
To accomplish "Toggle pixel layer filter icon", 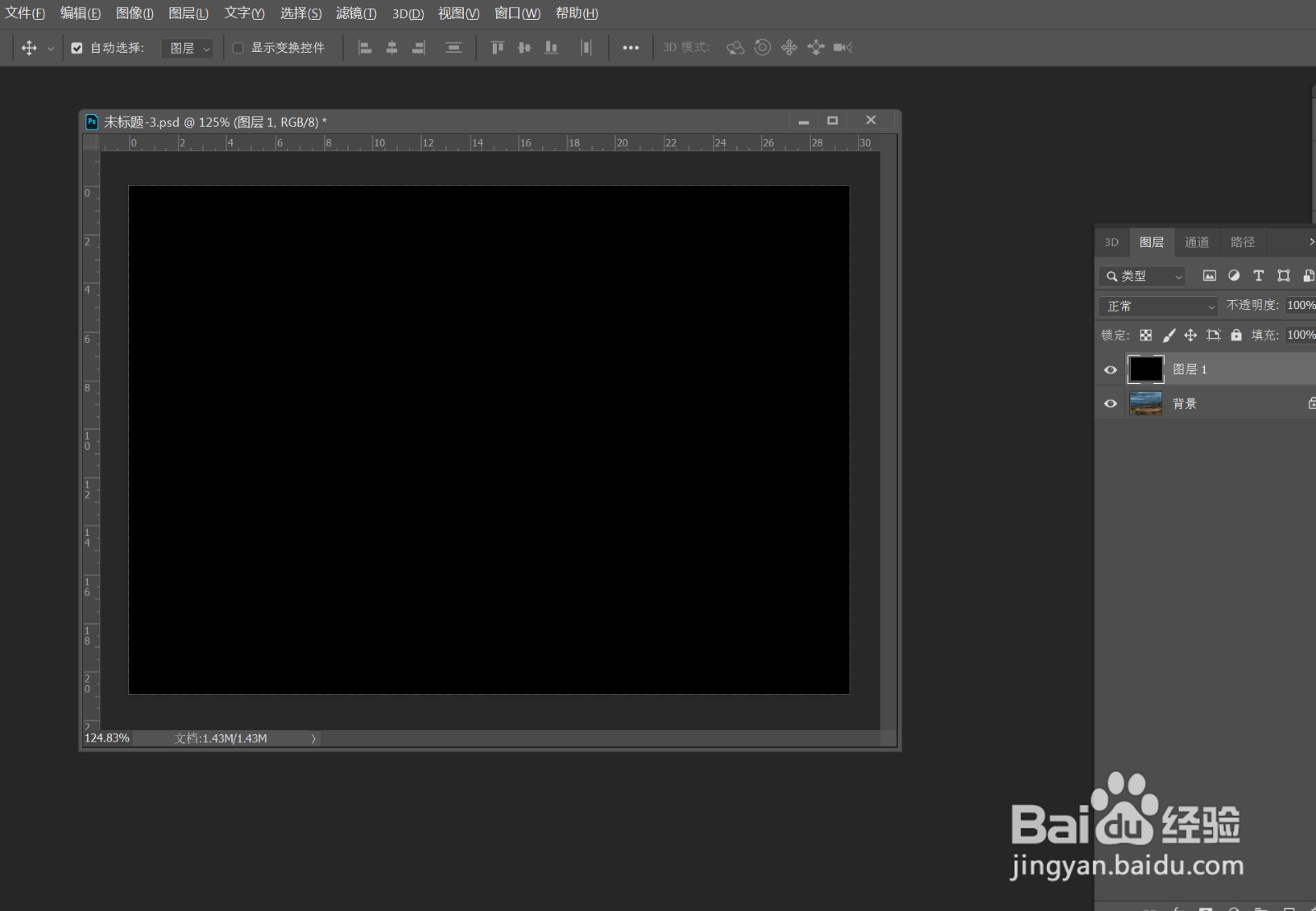I will [1209, 276].
